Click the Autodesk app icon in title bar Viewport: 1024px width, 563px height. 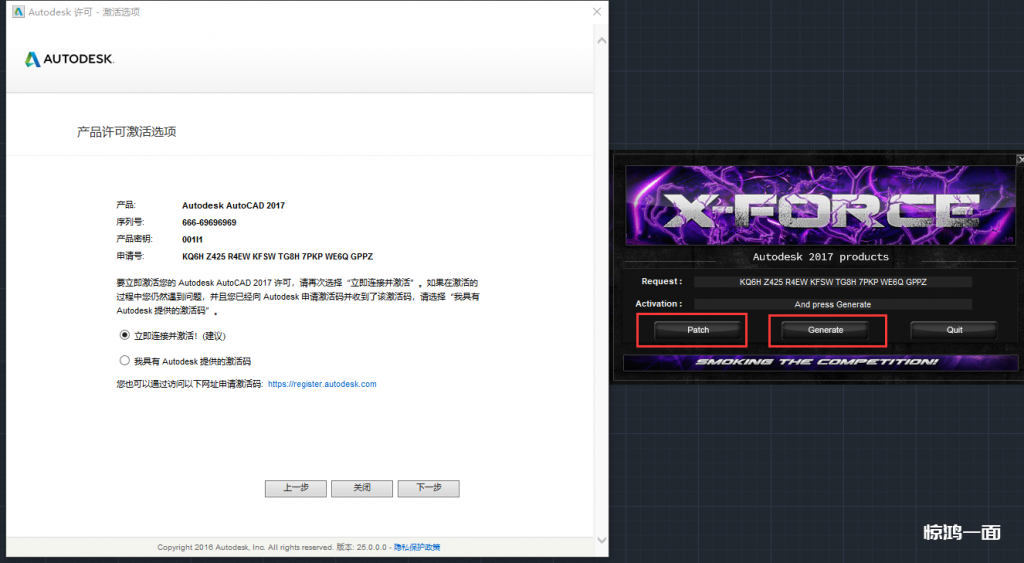pyautogui.click(x=18, y=12)
